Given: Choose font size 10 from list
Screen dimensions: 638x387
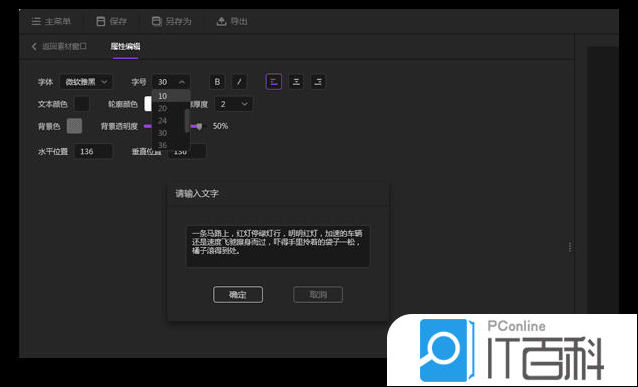Looking at the screenshot, I should pyautogui.click(x=171, y=96).
